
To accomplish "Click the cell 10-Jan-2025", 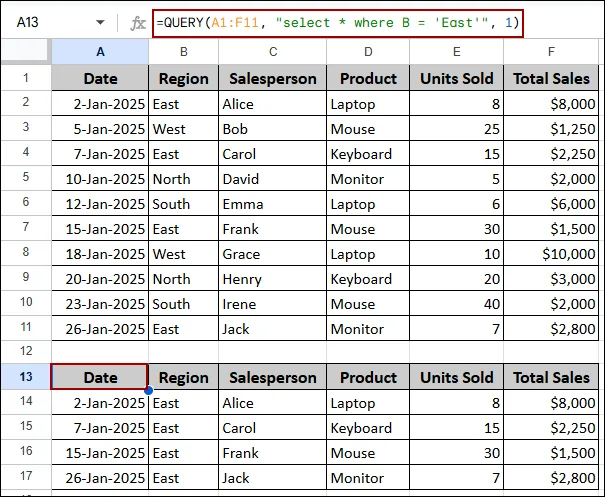I will click(100, 179).
